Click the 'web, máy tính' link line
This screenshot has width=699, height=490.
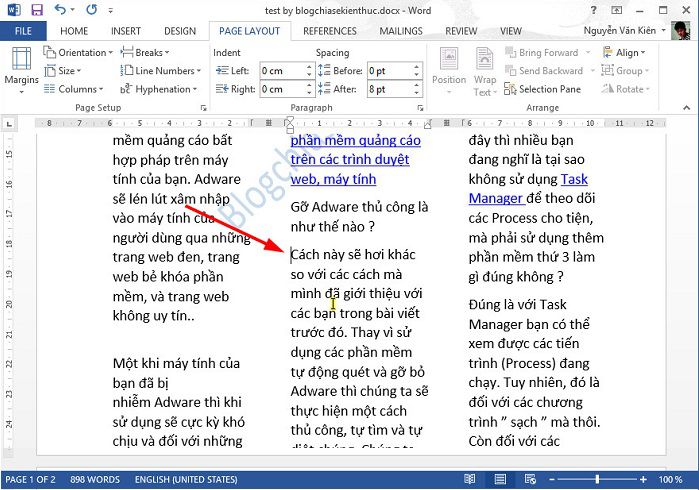click(x=333, y=179)
